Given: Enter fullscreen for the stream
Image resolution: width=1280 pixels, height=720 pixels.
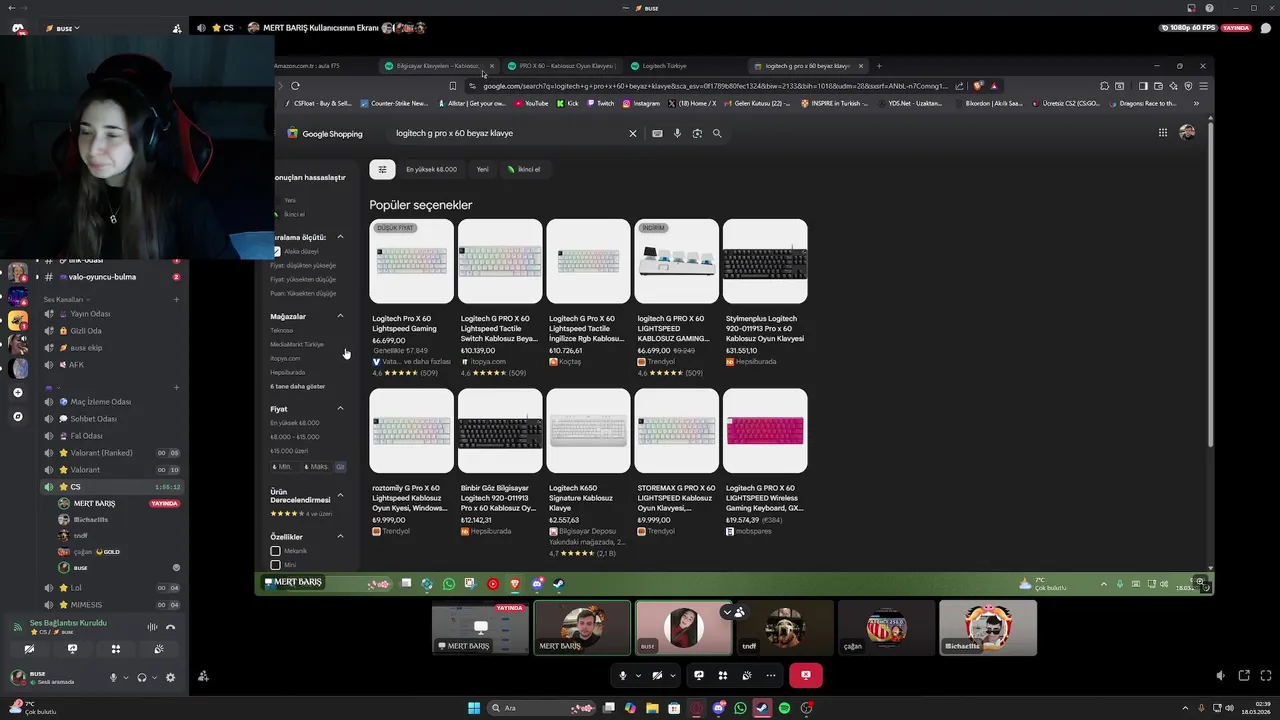Looking at the screenshot, I should click(1267, 676).
